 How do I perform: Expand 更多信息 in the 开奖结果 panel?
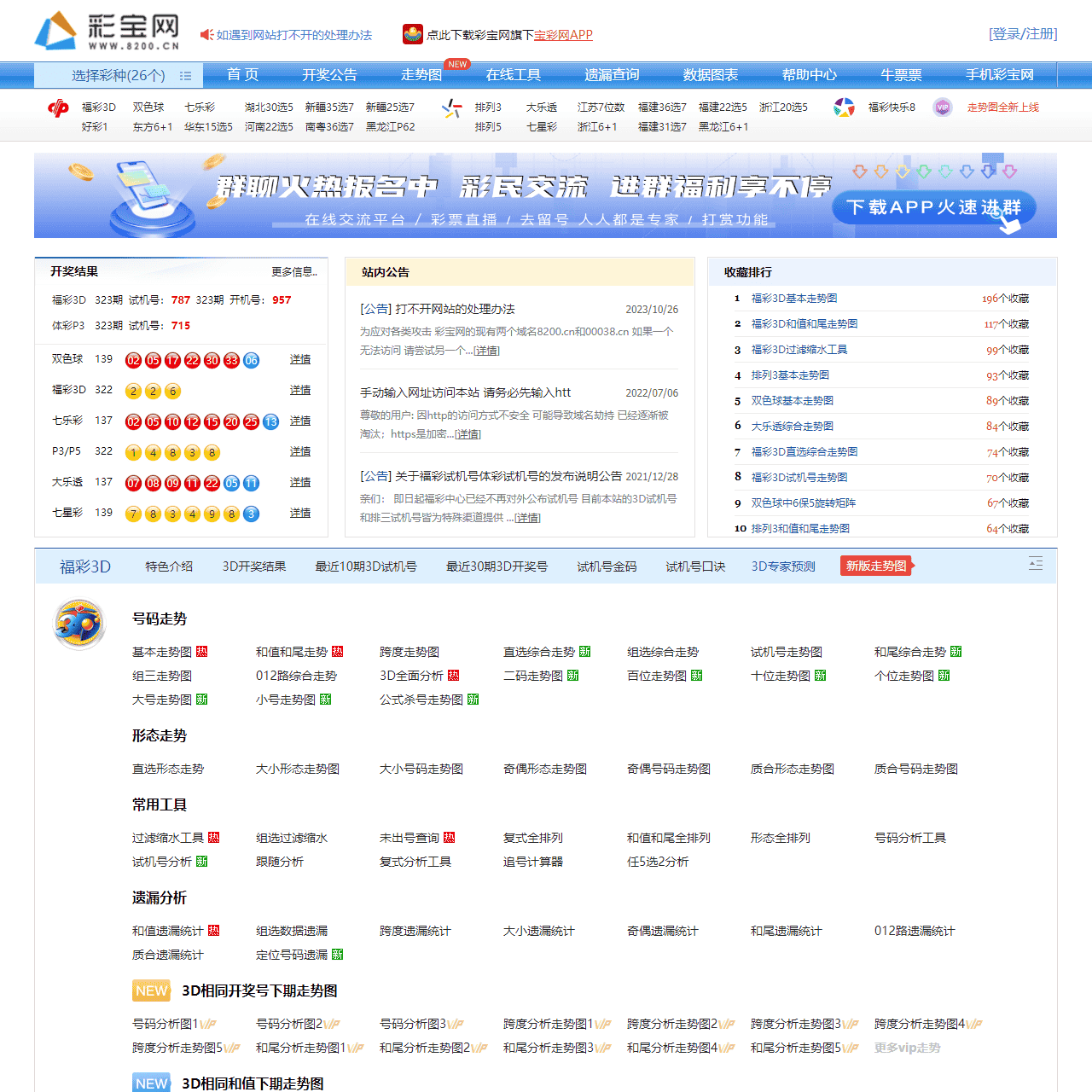(x=293, y=271)
